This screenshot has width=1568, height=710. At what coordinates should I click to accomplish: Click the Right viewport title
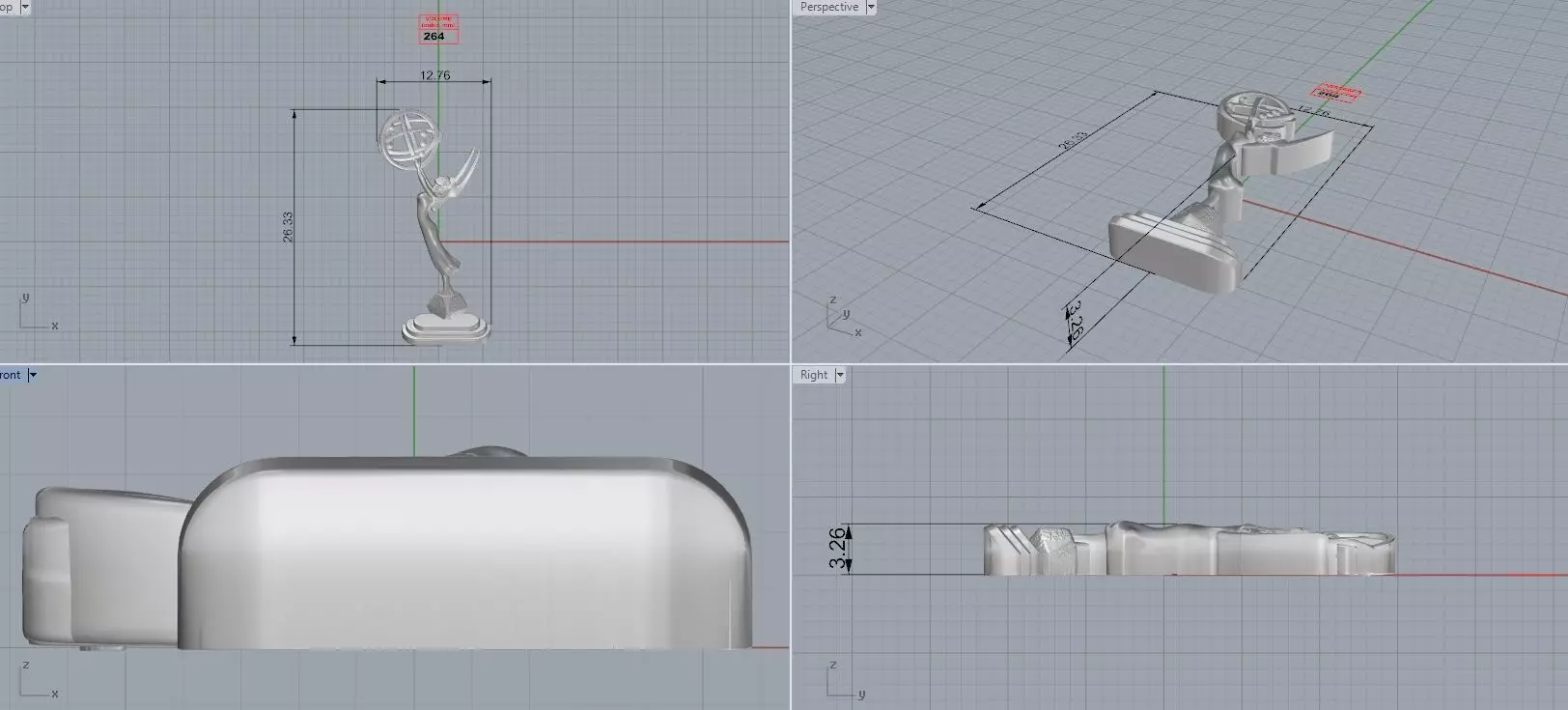[x=813, y=375]
